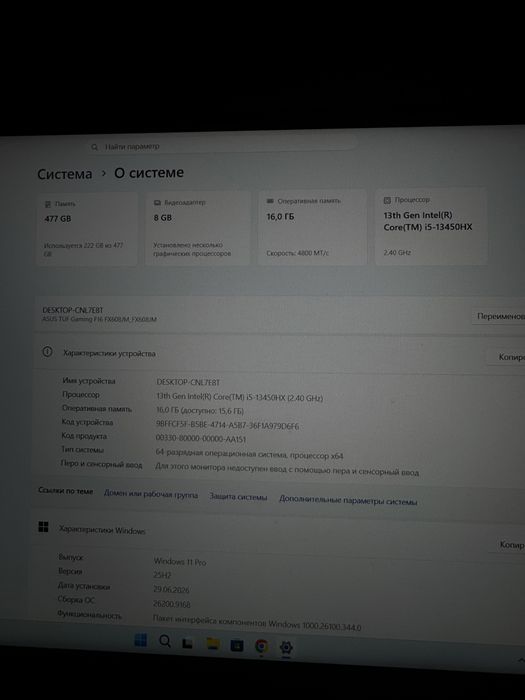Click the О системе page title
Image resolution: width=525 pixels, height=700 pixels.
(x=149, y=173)
